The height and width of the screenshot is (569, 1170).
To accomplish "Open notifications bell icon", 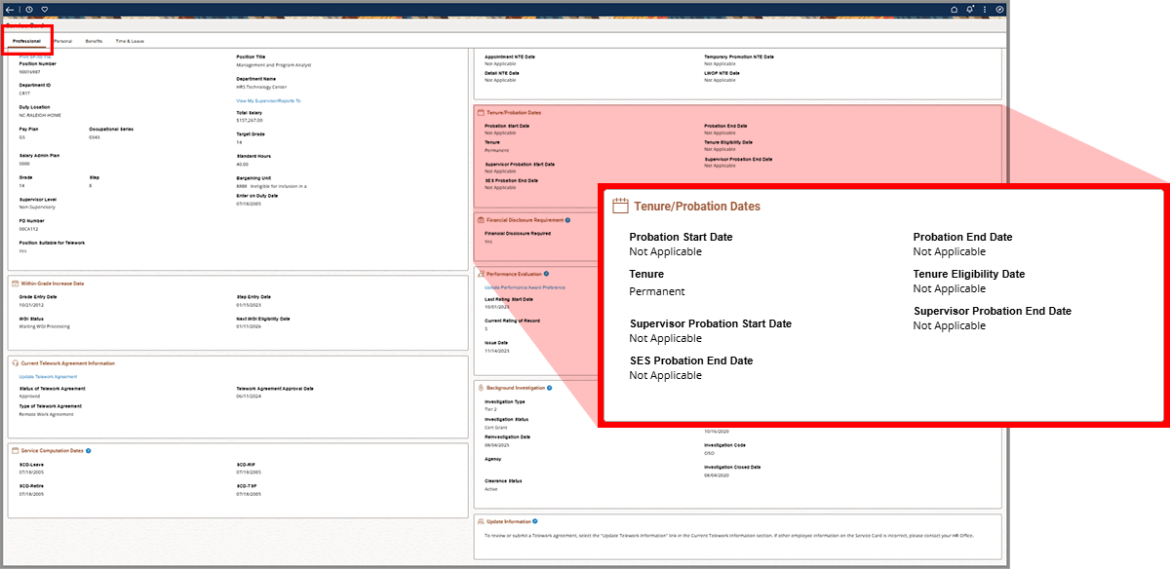I will (x=969, y=9).
